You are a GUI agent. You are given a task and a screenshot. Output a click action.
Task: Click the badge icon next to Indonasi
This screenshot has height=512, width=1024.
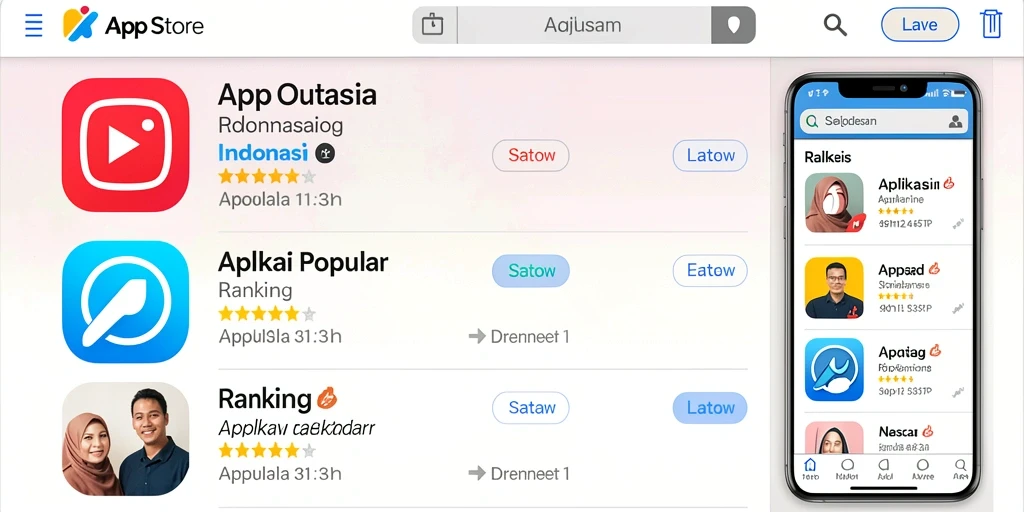point(325,153)
